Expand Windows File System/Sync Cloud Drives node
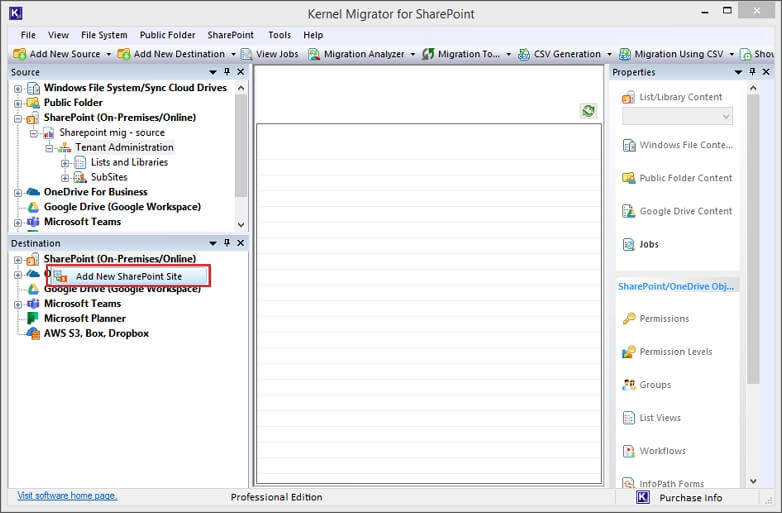The image size is (782, 513). (x=18, y=89)
